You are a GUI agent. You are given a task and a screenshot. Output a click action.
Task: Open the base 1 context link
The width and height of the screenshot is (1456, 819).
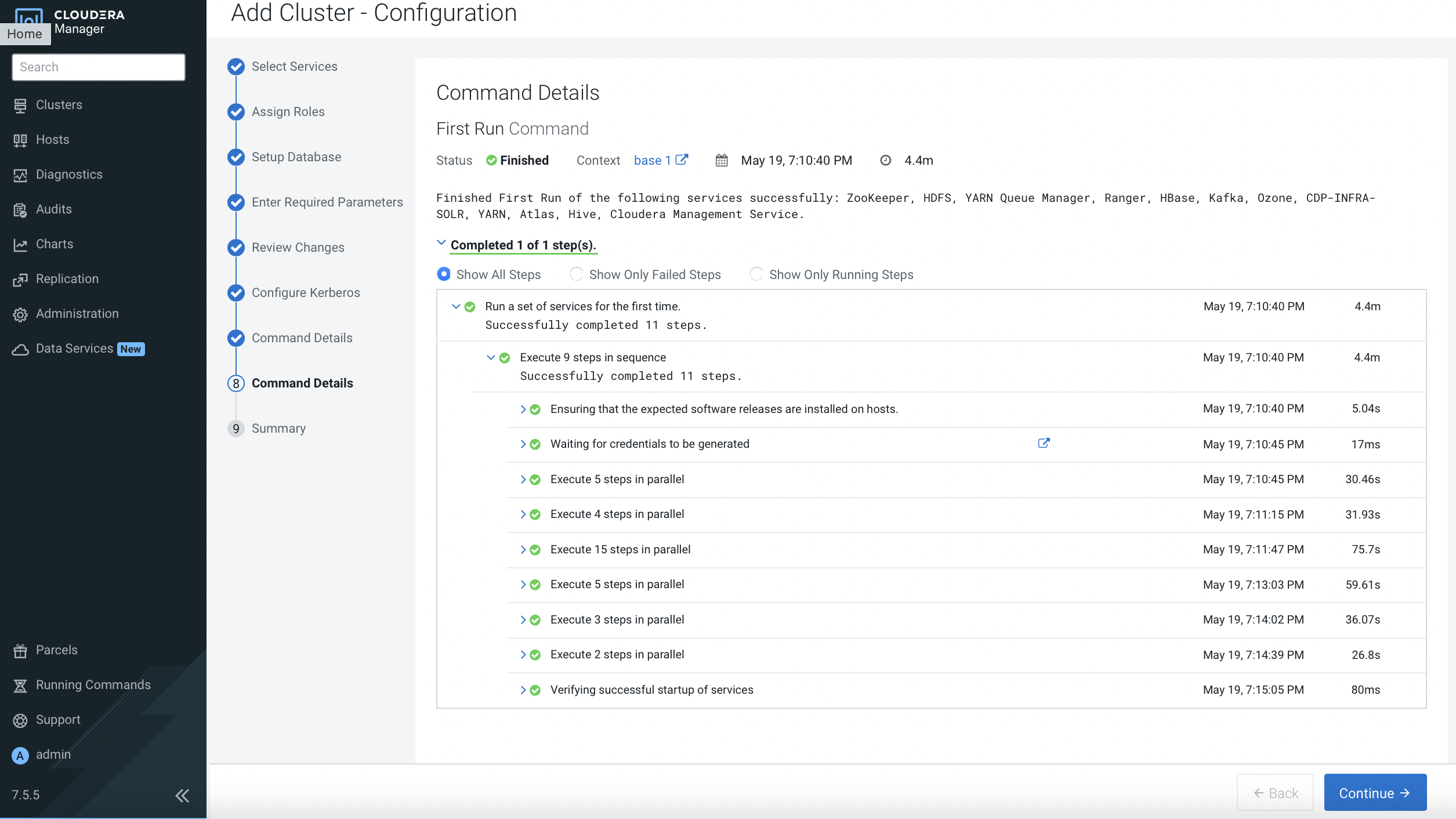(x=652, y=160)
